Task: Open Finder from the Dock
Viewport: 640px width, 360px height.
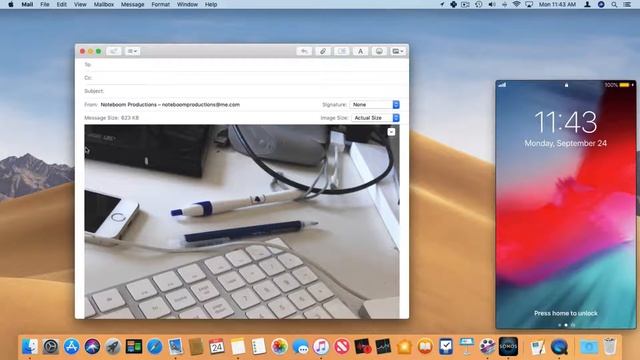Action: (30, 347)
